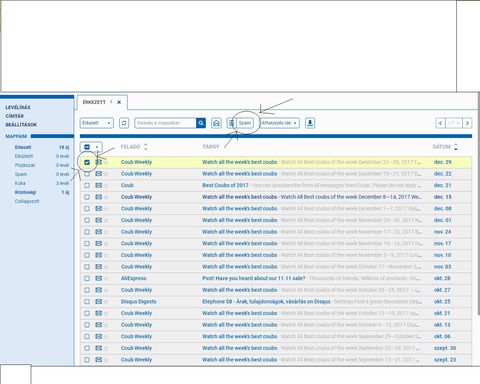The image size is (480, 384).
Task: Click the envelope icon on the dec. 22 row
Action: (99, 174)
